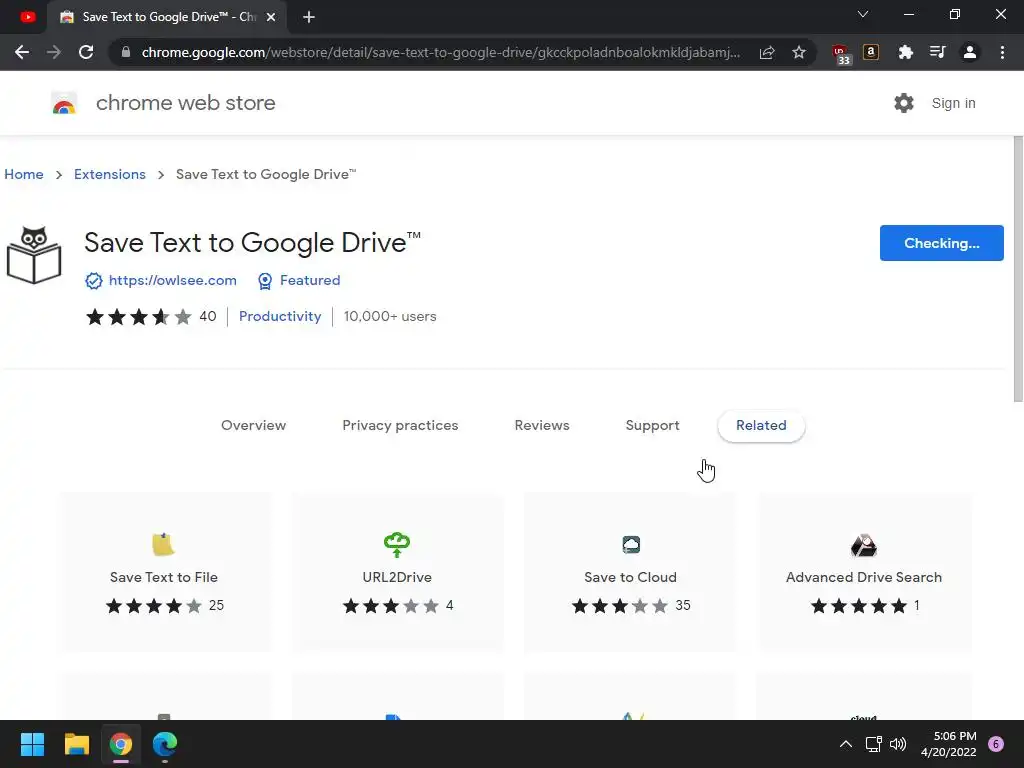Open the Windows Start menu
1024x768 pixels.
(x=32, y=744)
